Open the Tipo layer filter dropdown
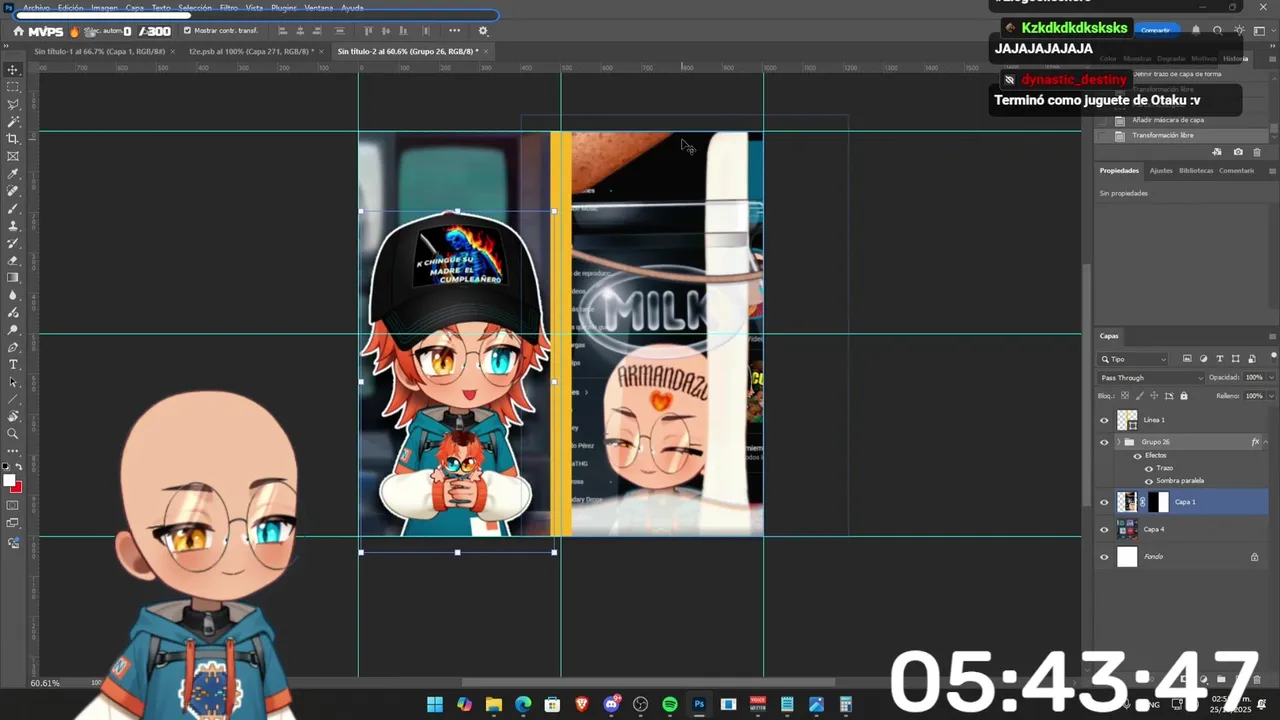 point(1133,359)
